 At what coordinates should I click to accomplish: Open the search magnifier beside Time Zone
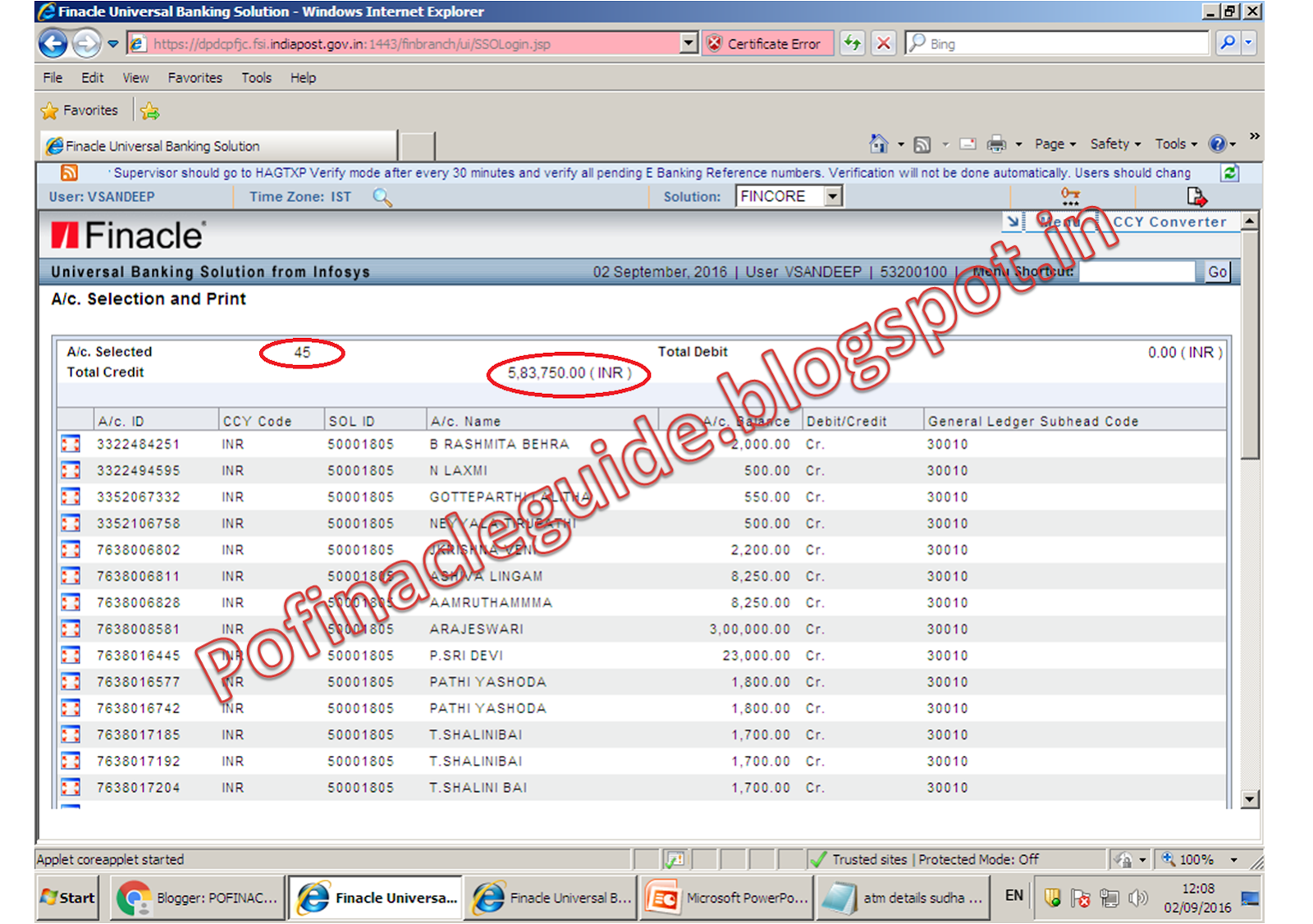pyautogui.click(x=382, y=198)
